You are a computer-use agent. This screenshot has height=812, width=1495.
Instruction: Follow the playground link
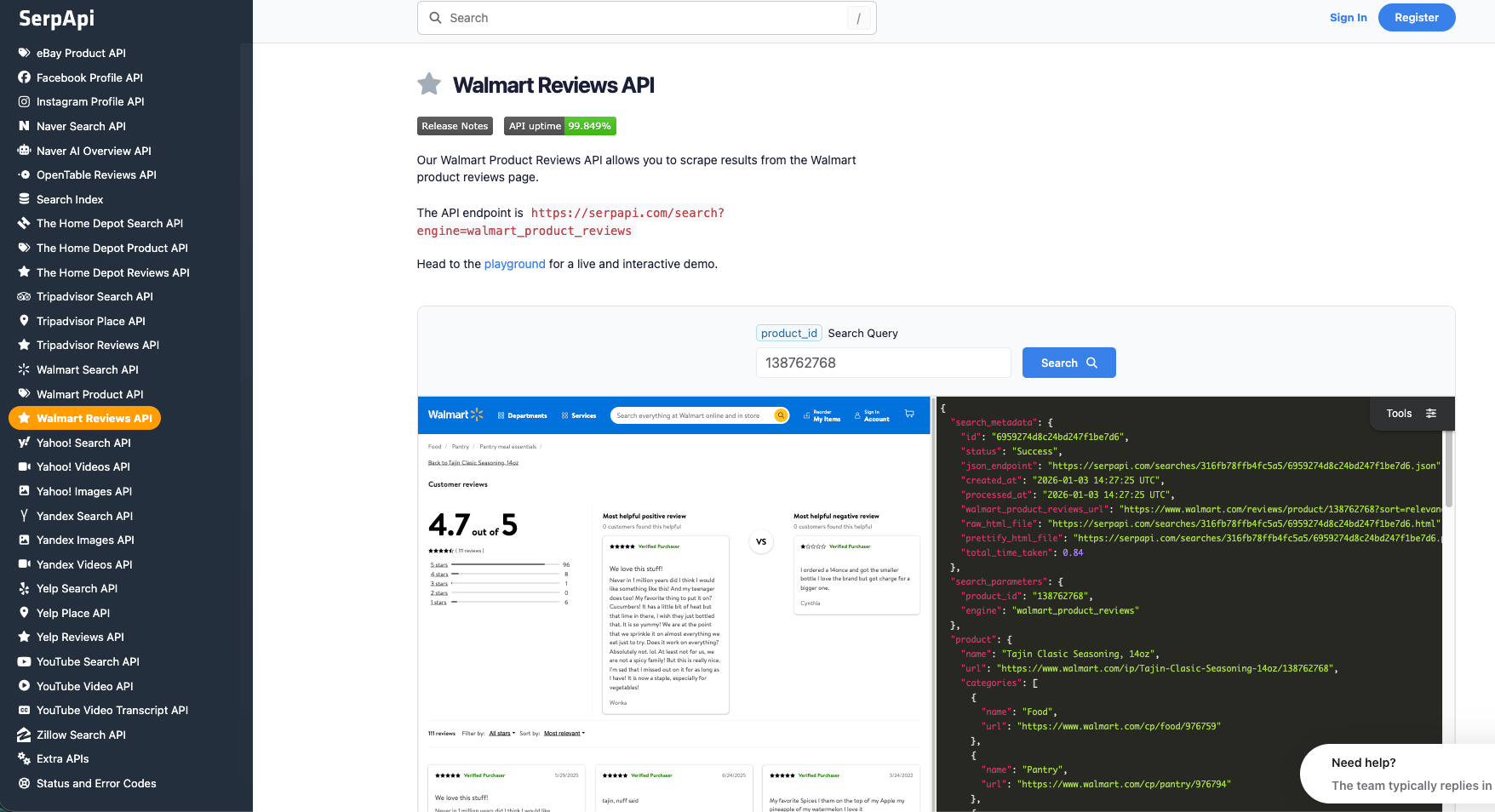[514, 264]
